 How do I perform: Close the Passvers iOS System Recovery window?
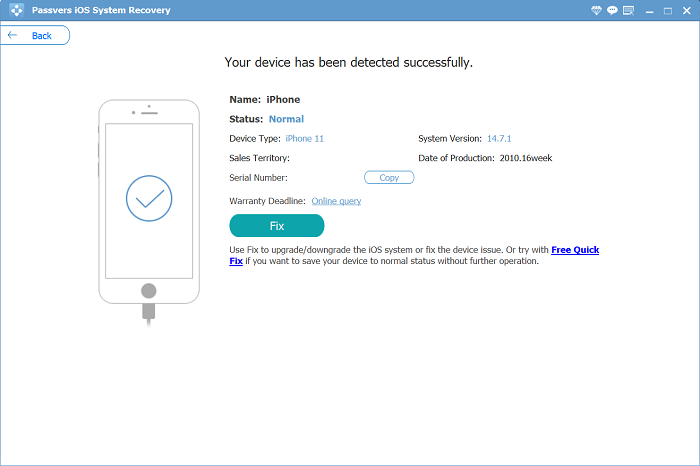[x=687, y=11]
